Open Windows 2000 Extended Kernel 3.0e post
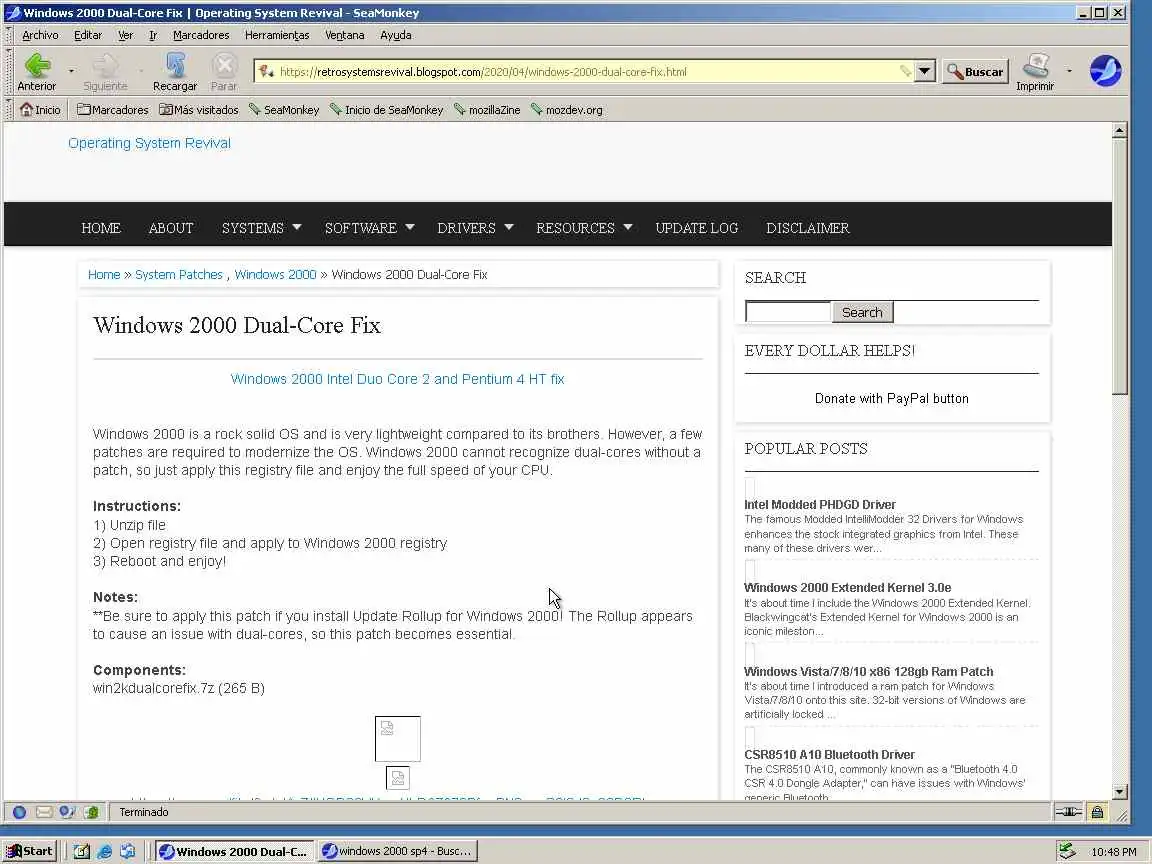 [x=847, y=588]
